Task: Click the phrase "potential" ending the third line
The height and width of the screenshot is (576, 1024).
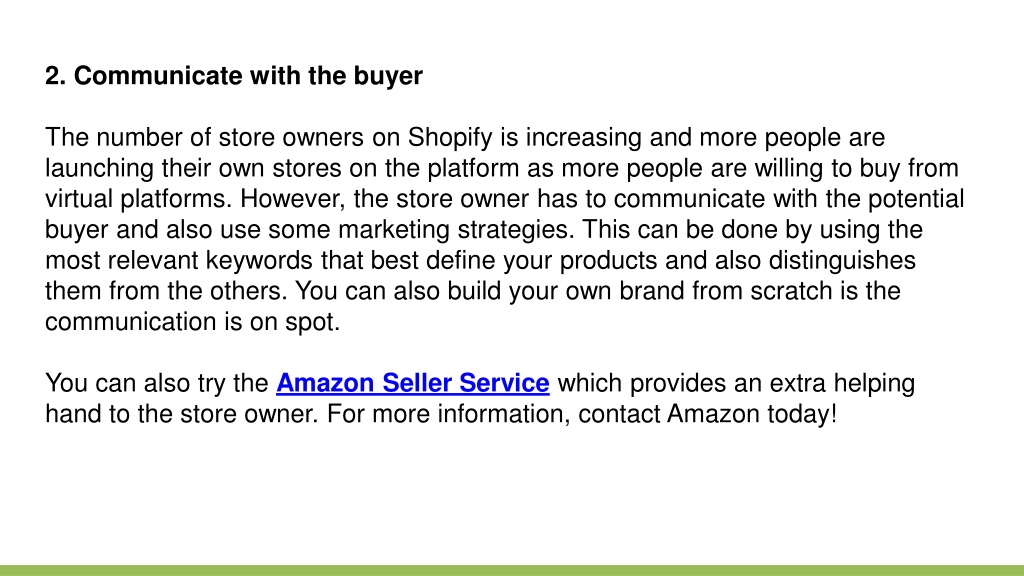Action: click(x=916, y=200)
